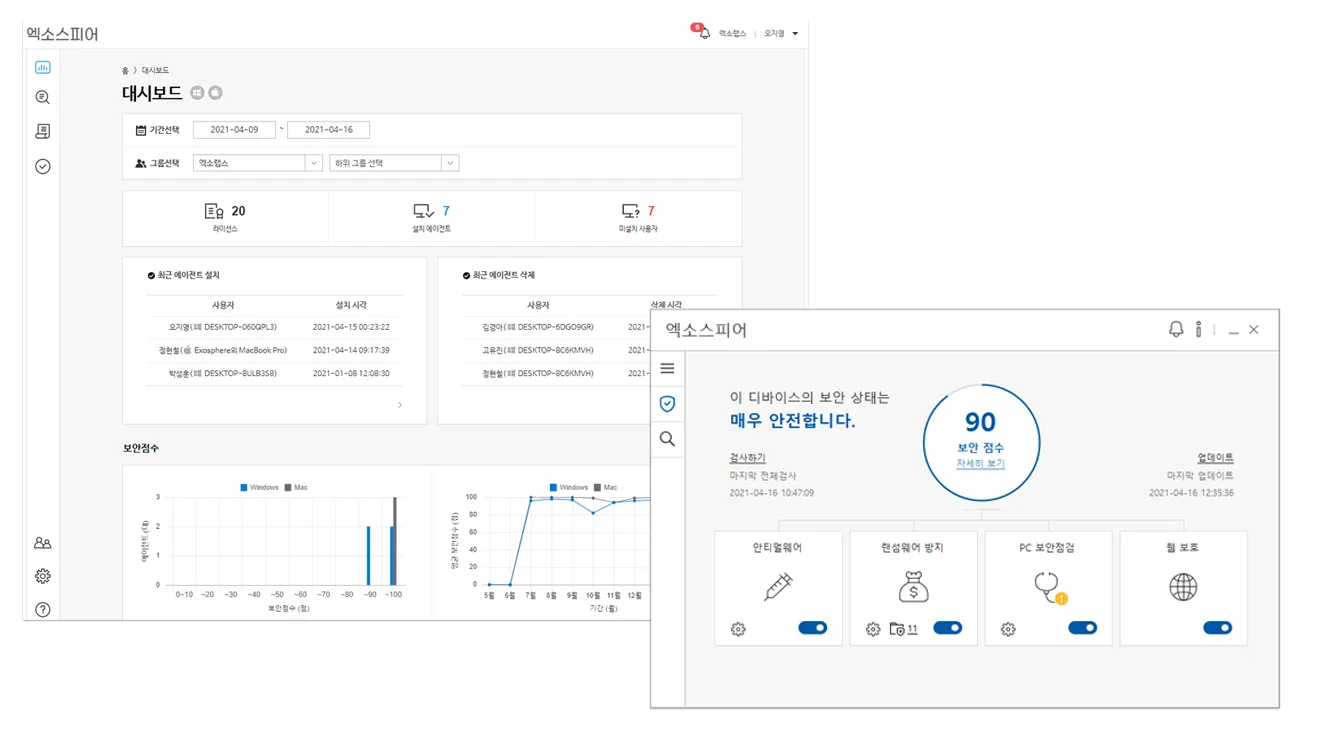1329x740 pixels.
Task: Select the magnifier scan icon in agent sidebar
Action: click(667, 439)
